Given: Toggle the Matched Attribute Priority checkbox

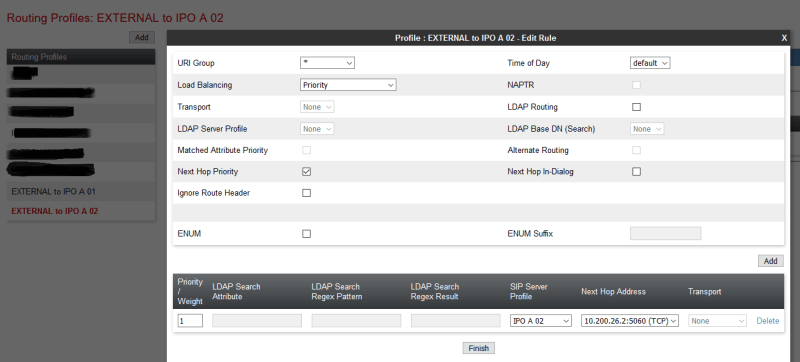Looking at the screenshot, I should [306, 150].
